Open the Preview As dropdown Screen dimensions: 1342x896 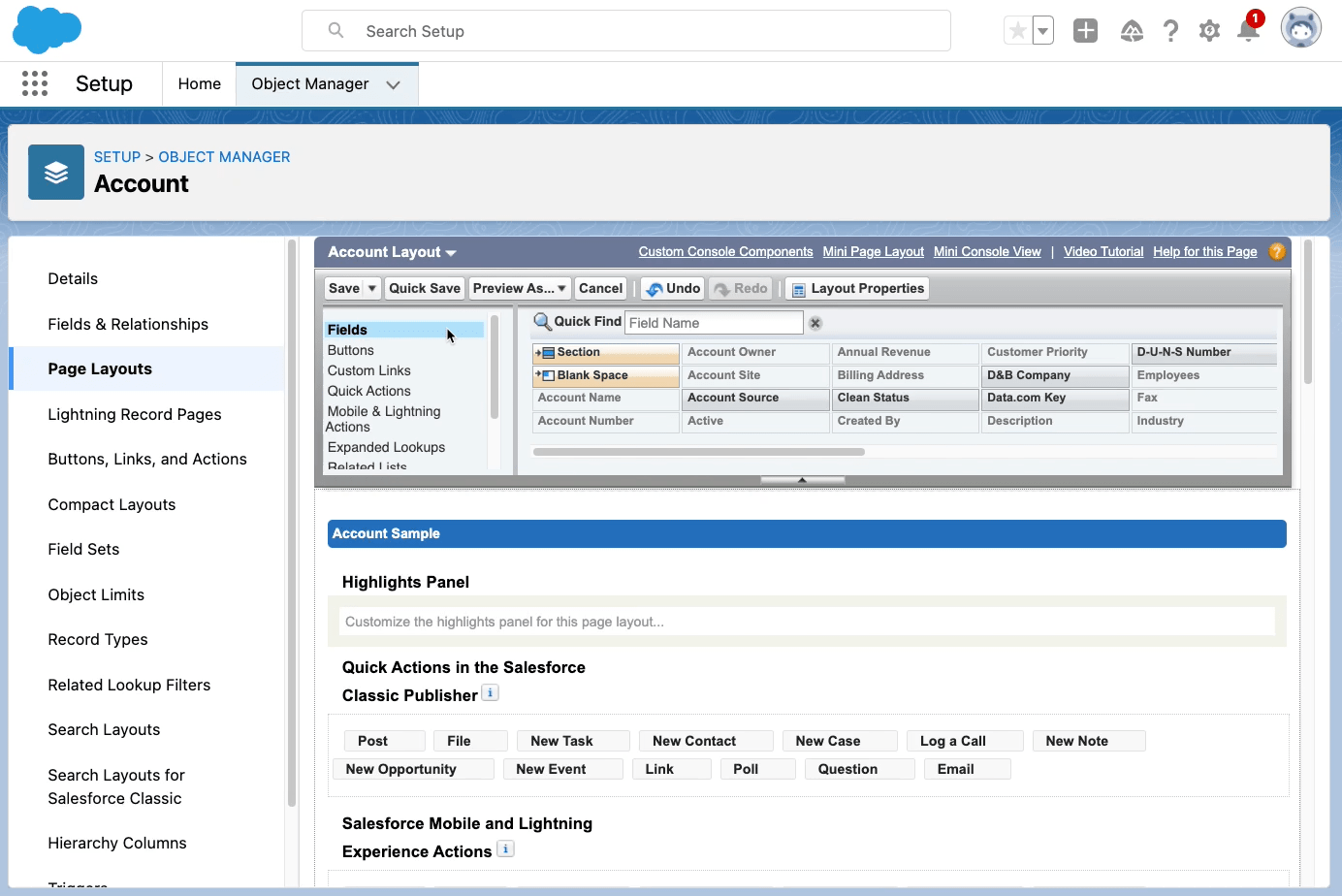[x=519, y=289]
